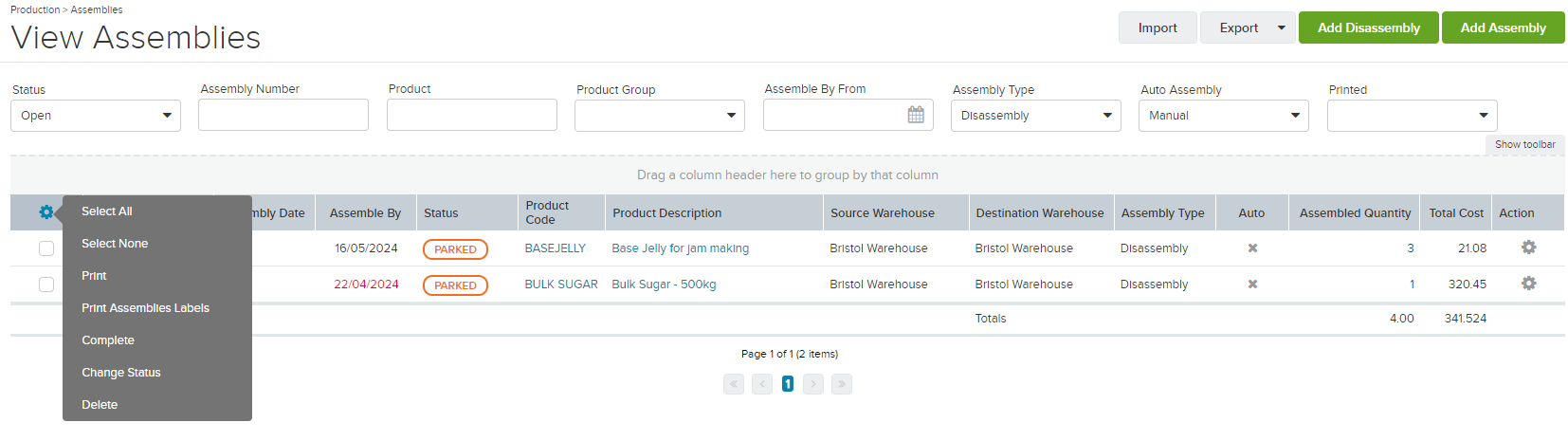The image size is (1568, 441).
Task: Open action gear for BASEJELLY row
Action: [1528, 248]
